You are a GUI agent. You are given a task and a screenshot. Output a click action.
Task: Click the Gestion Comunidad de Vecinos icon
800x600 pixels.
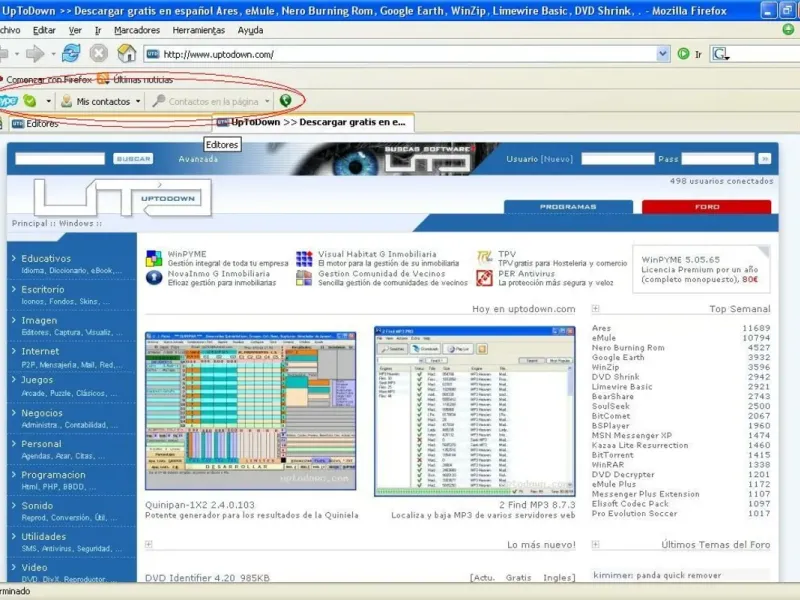click(x=304, y=278)
